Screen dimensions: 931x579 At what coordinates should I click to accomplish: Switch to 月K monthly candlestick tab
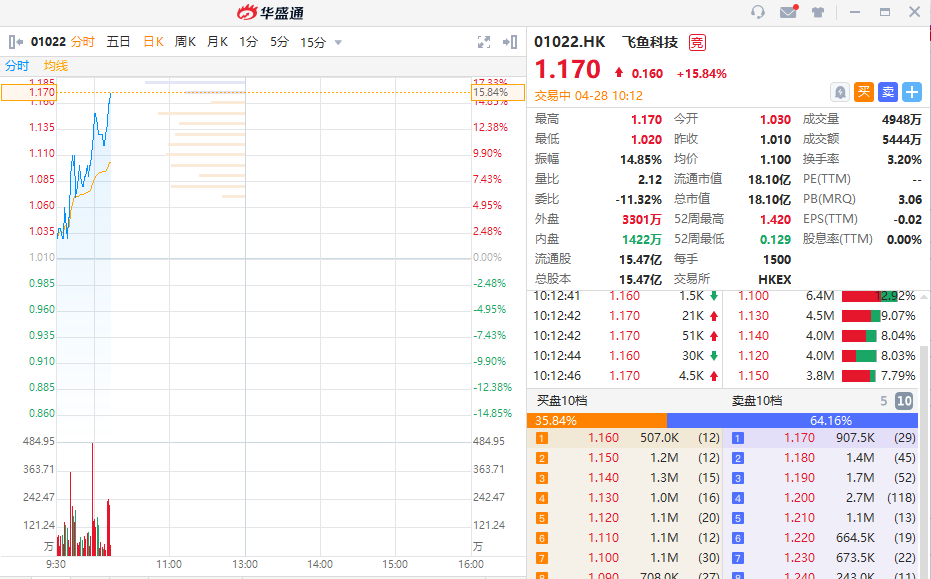pyautogui.click(x=217, y=42)
